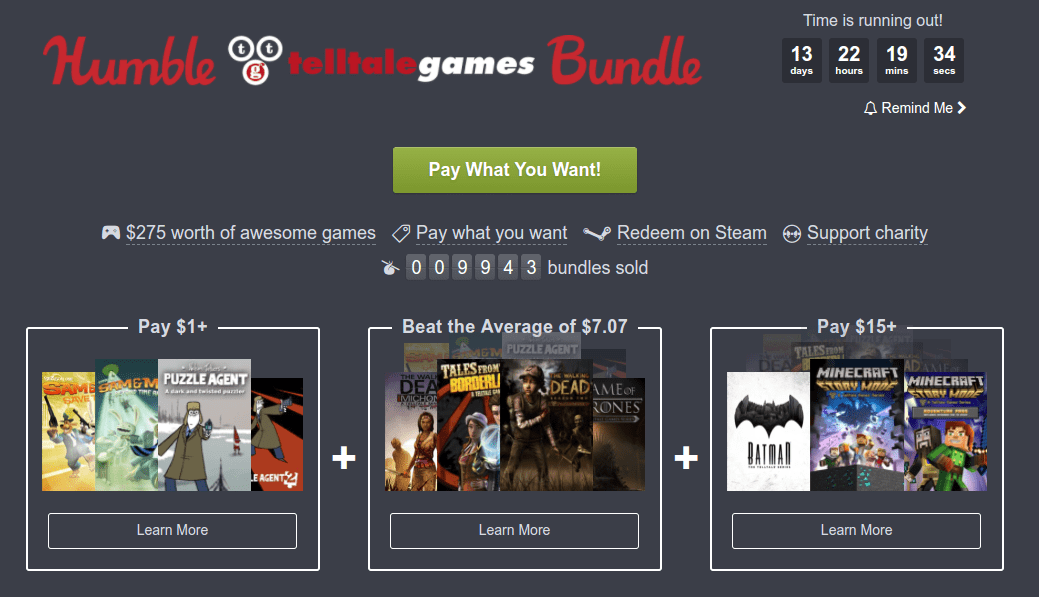The width and height of the screenshot is (1039, 597).
Task: Select the Tales from the Borderlands cover
Action: (468, 425)
